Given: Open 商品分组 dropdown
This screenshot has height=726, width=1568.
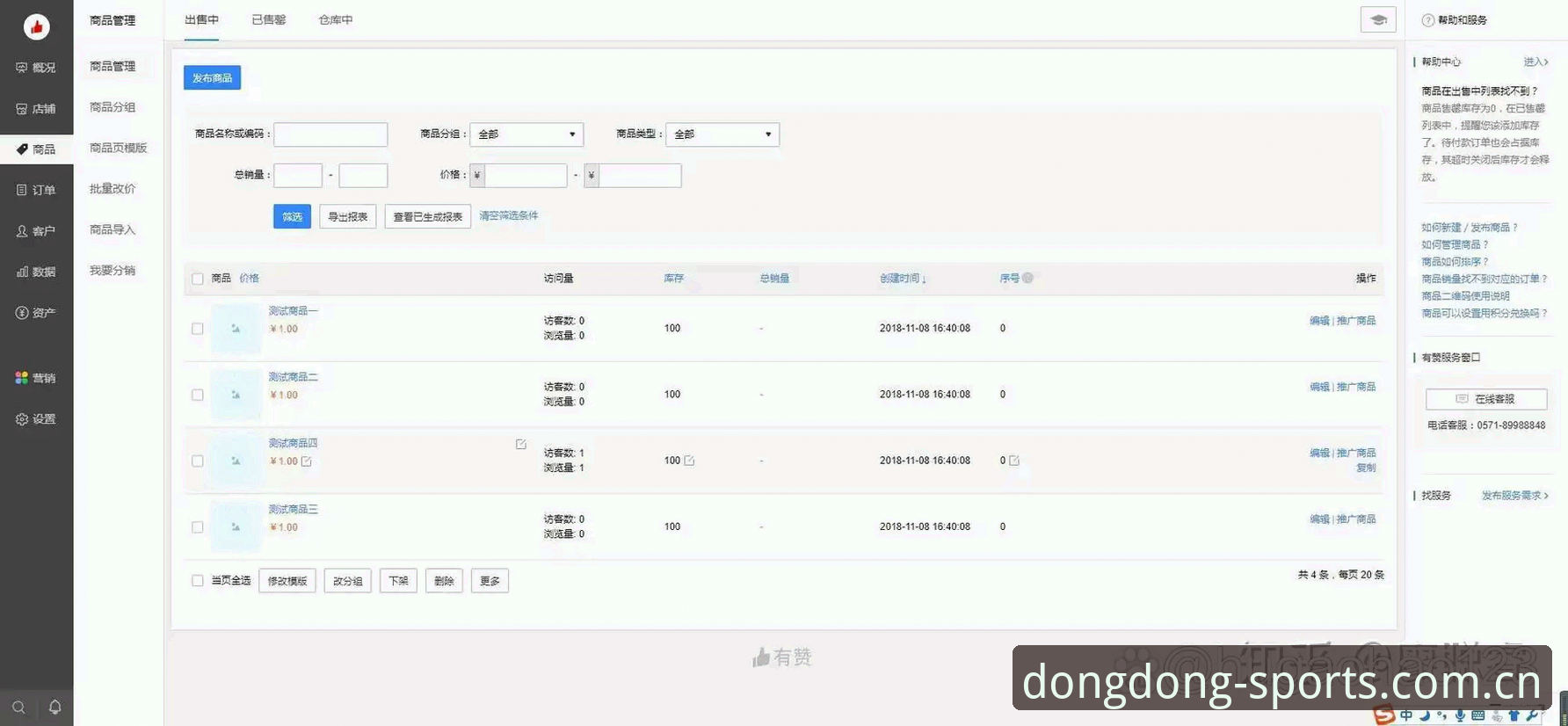Looking at the screenshot, I should pyautogui.click(x=526, y=134).
